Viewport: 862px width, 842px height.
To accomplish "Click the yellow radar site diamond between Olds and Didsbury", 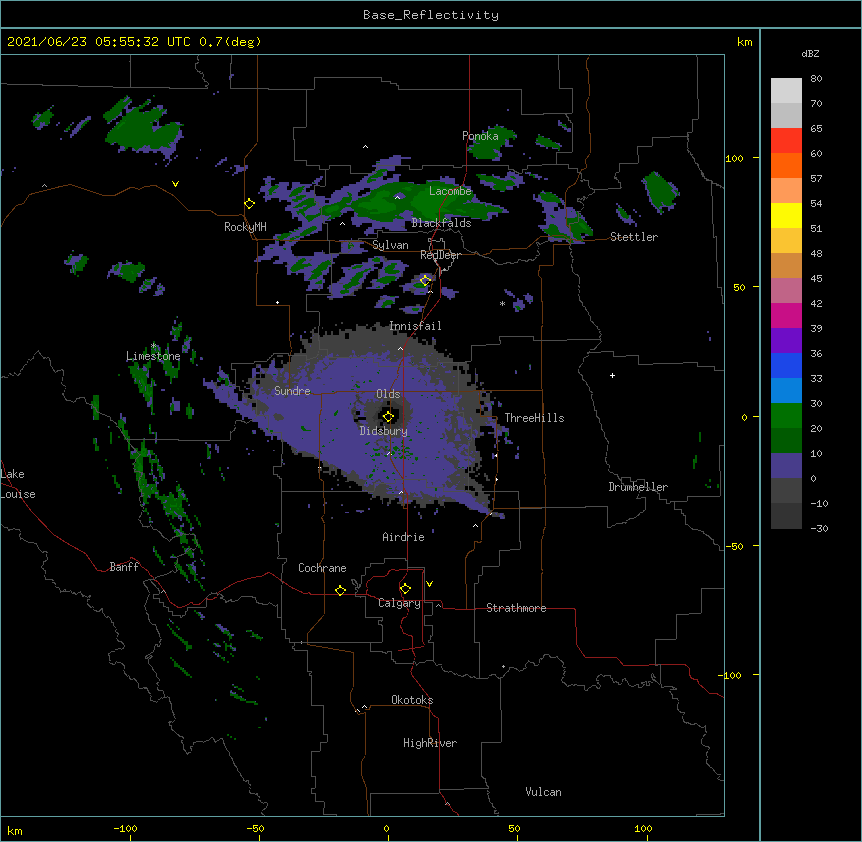I will (388, 417).
